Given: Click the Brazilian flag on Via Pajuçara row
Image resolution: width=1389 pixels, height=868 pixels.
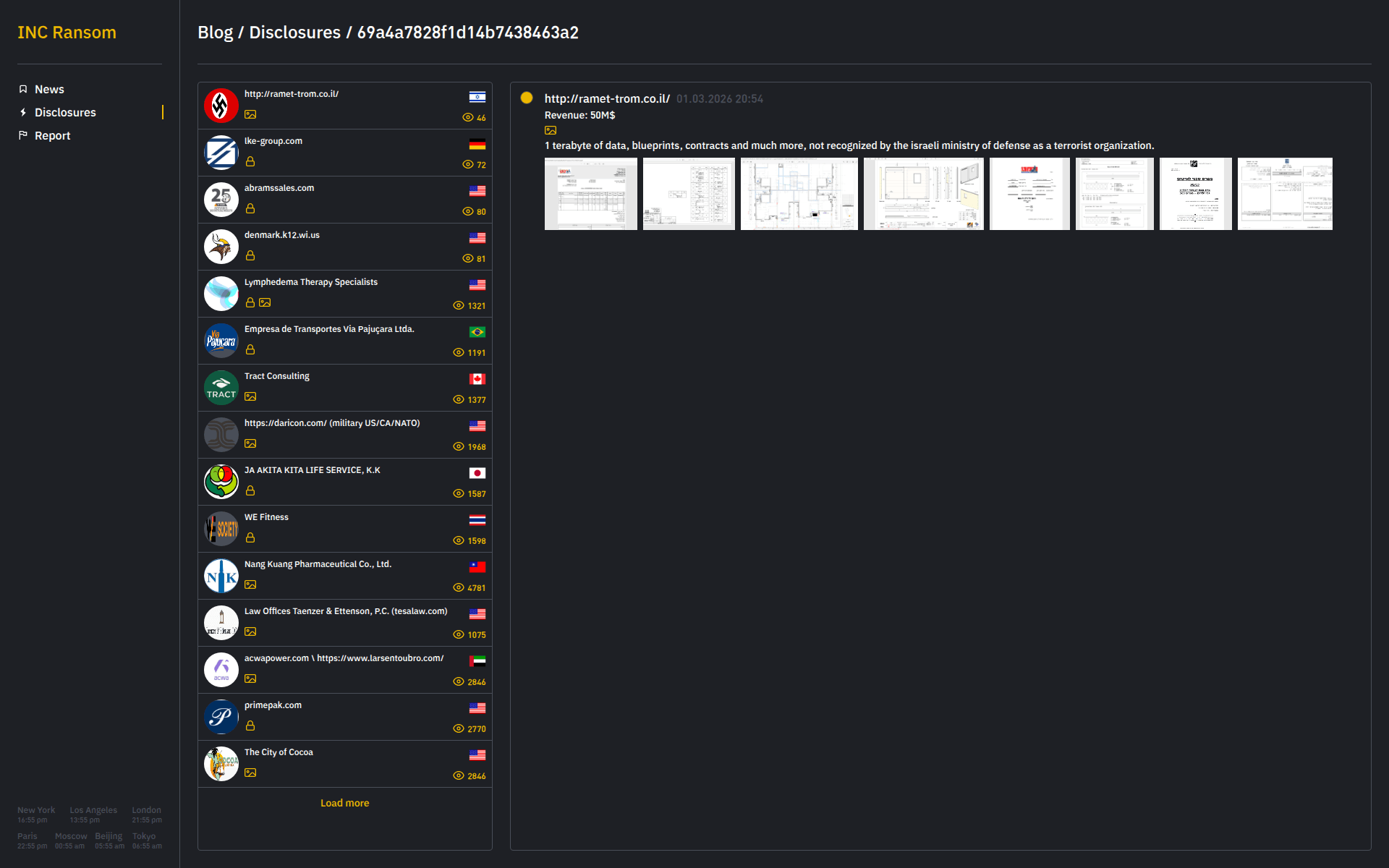Looking at the screenshot, I should point(477,332).
